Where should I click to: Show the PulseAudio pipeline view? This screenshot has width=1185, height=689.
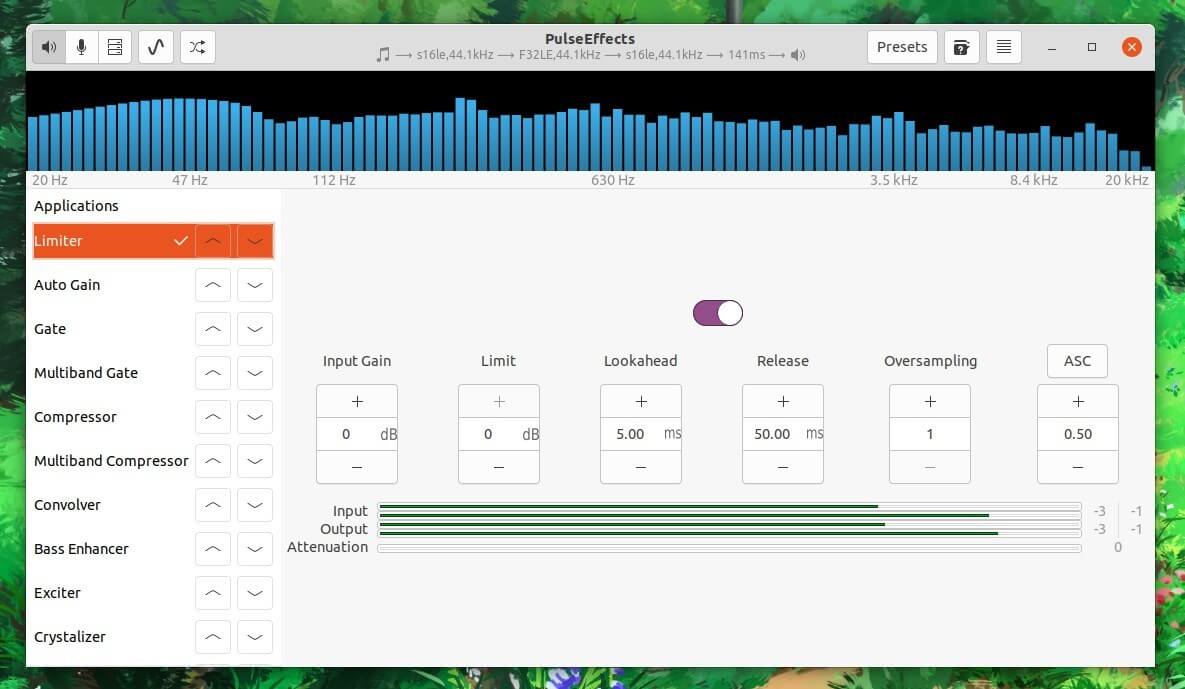pyautogui.click(x=115, y=46)
